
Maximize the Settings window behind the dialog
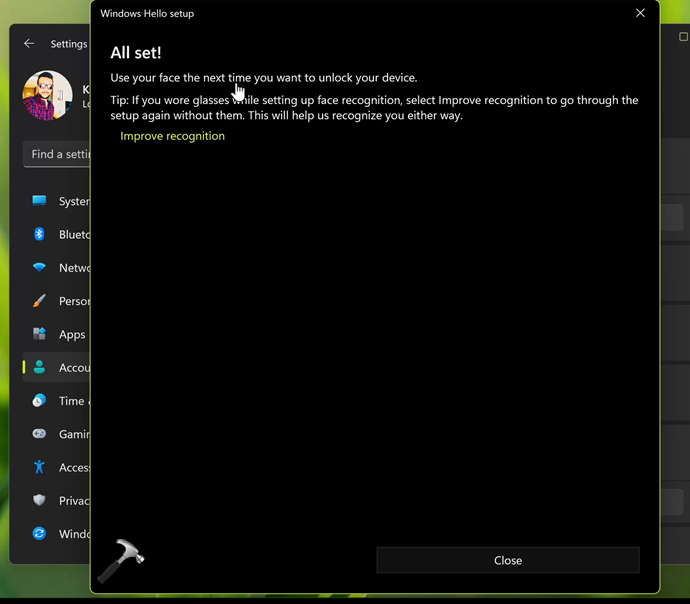[x=683, y=37]
